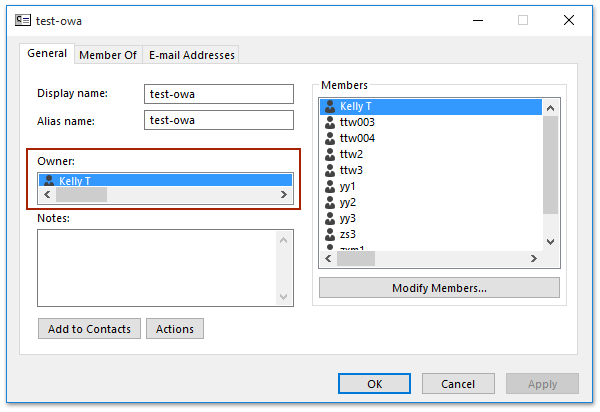Click Add to Contacts button
Image resolution: width=600 pixels, height=412 pixels.
tap(89, 329)
